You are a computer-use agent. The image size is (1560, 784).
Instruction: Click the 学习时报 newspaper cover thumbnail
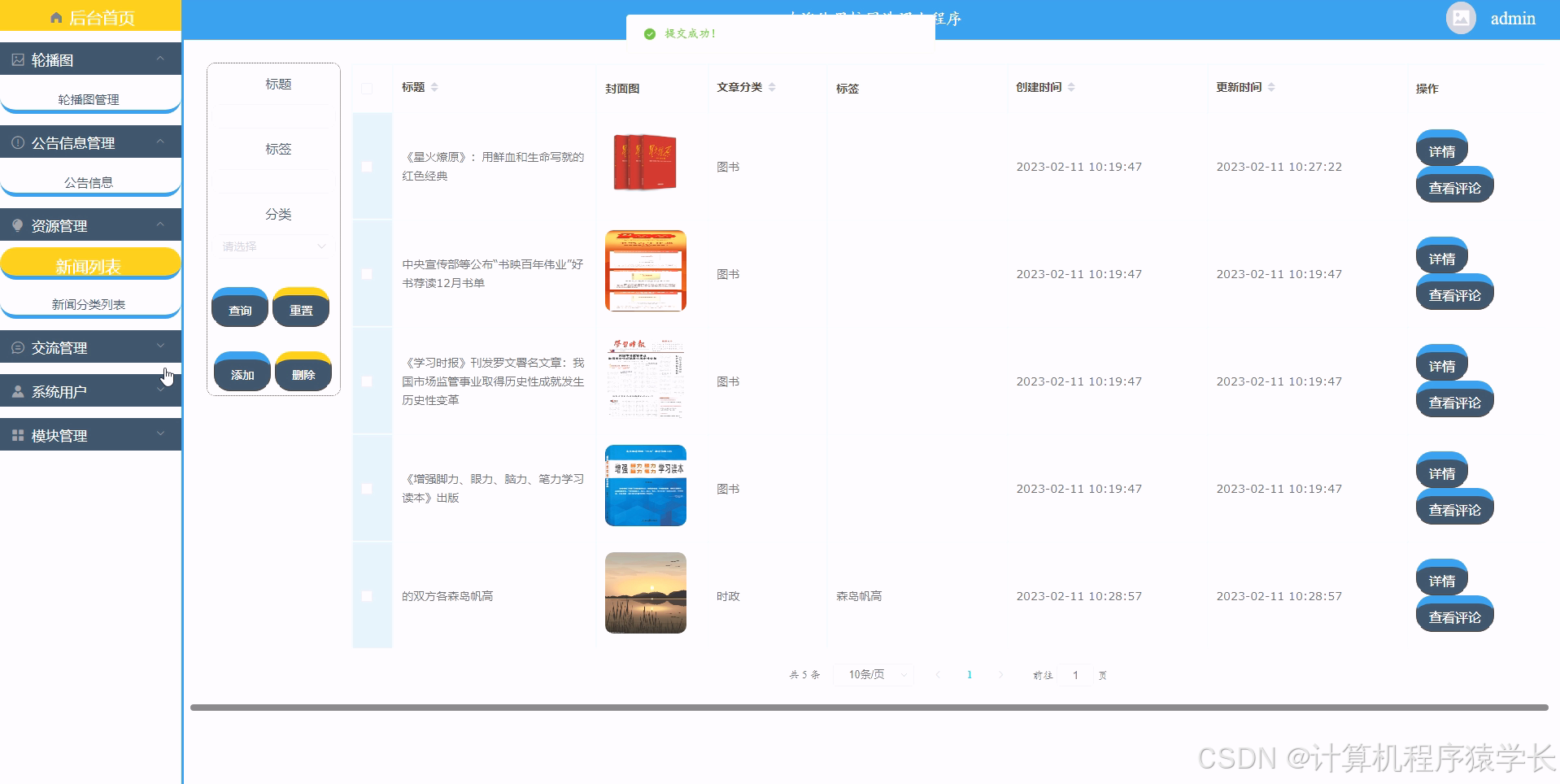coord(646,378)
